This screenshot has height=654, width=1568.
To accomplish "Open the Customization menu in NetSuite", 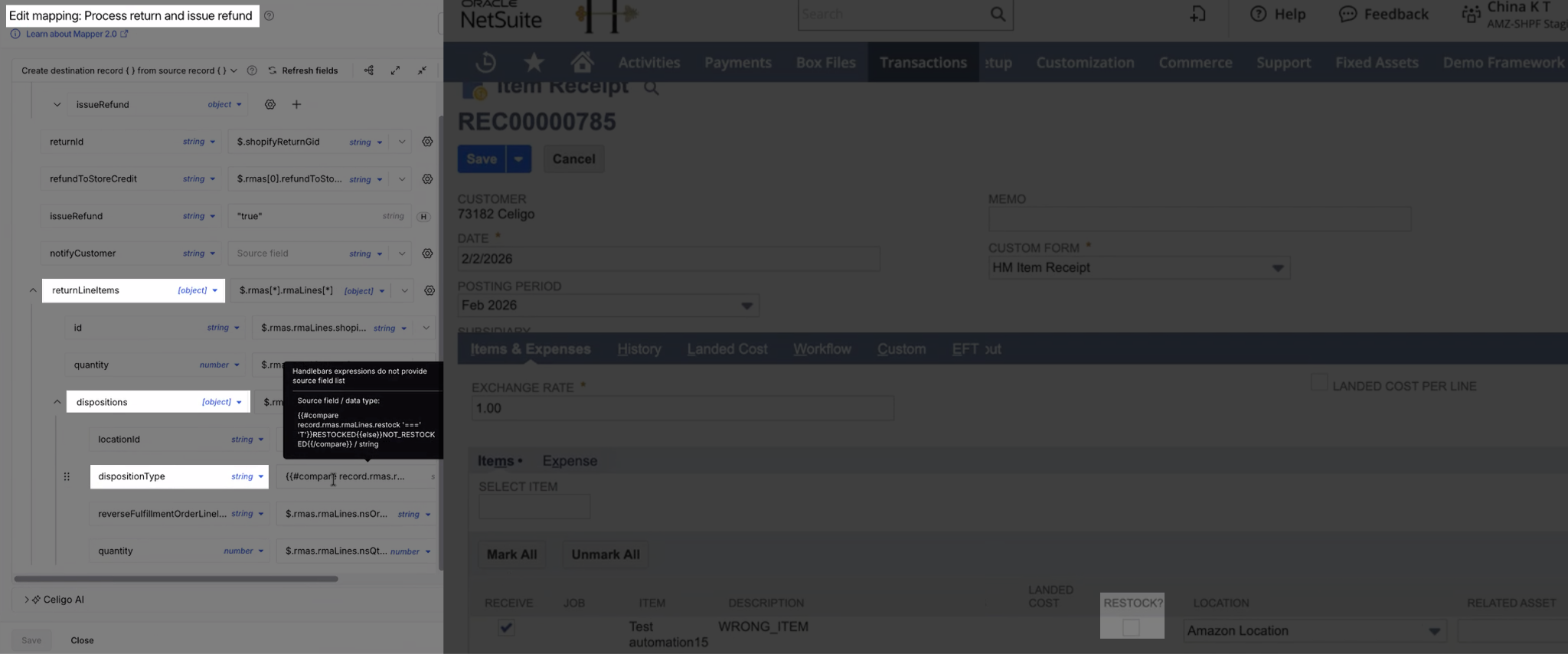I will [1085, 63].
